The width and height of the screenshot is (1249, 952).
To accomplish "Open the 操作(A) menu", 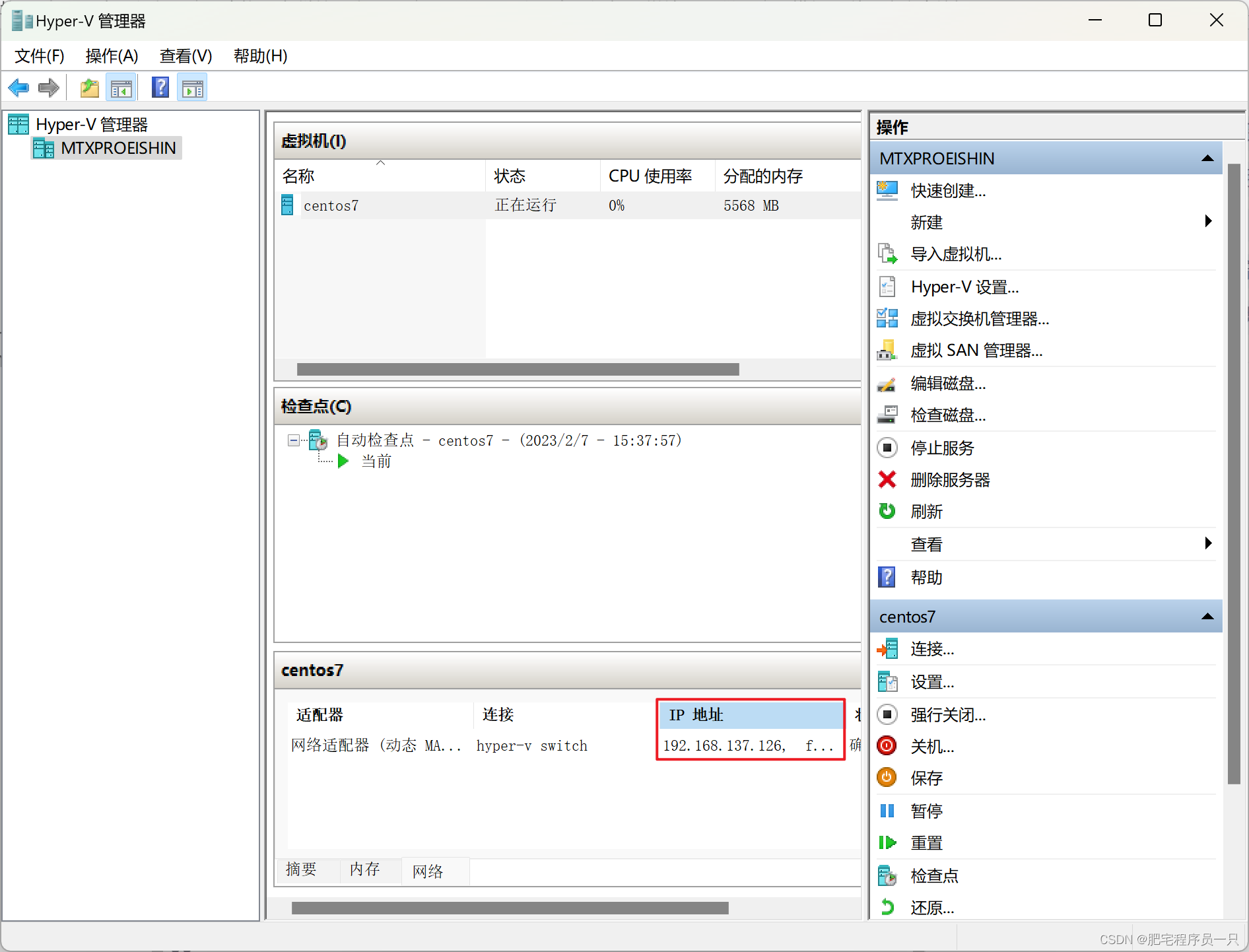I will point(112,56).
